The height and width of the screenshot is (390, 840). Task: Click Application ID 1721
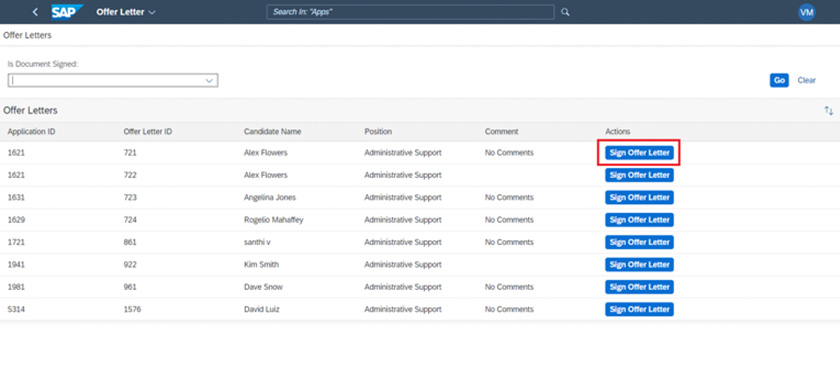click(x=16, y=242)
